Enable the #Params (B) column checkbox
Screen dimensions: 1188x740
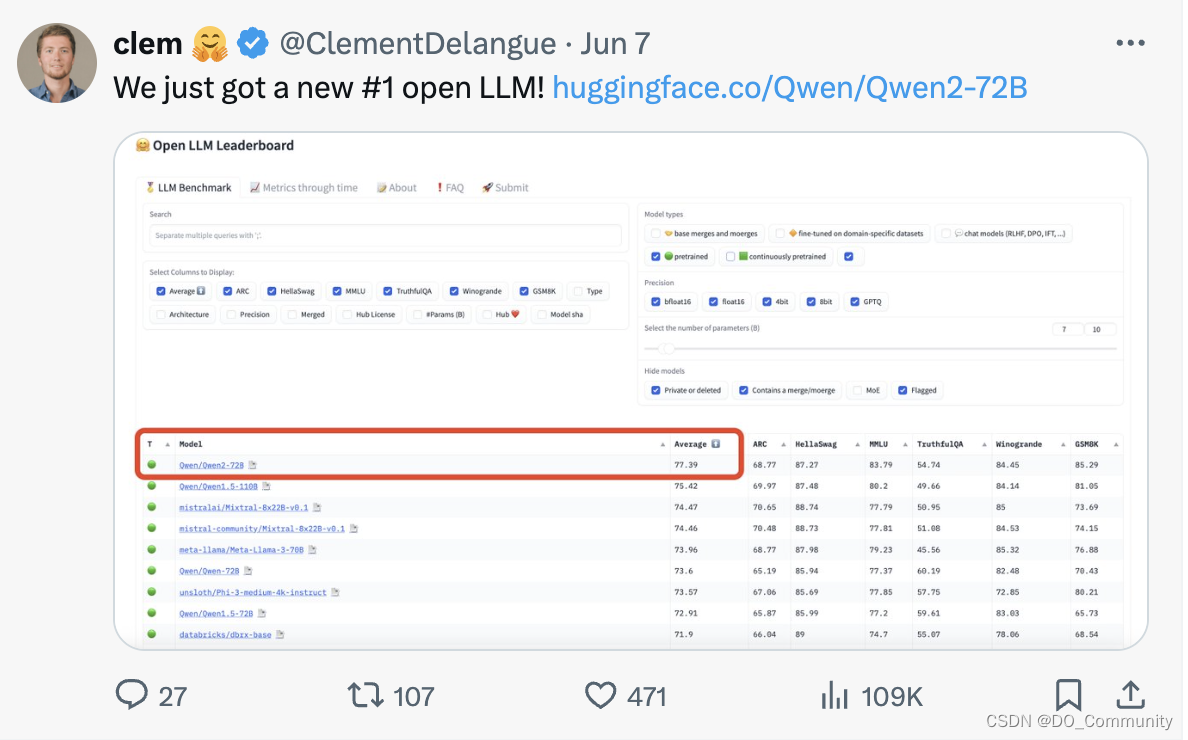coord(417,314)
